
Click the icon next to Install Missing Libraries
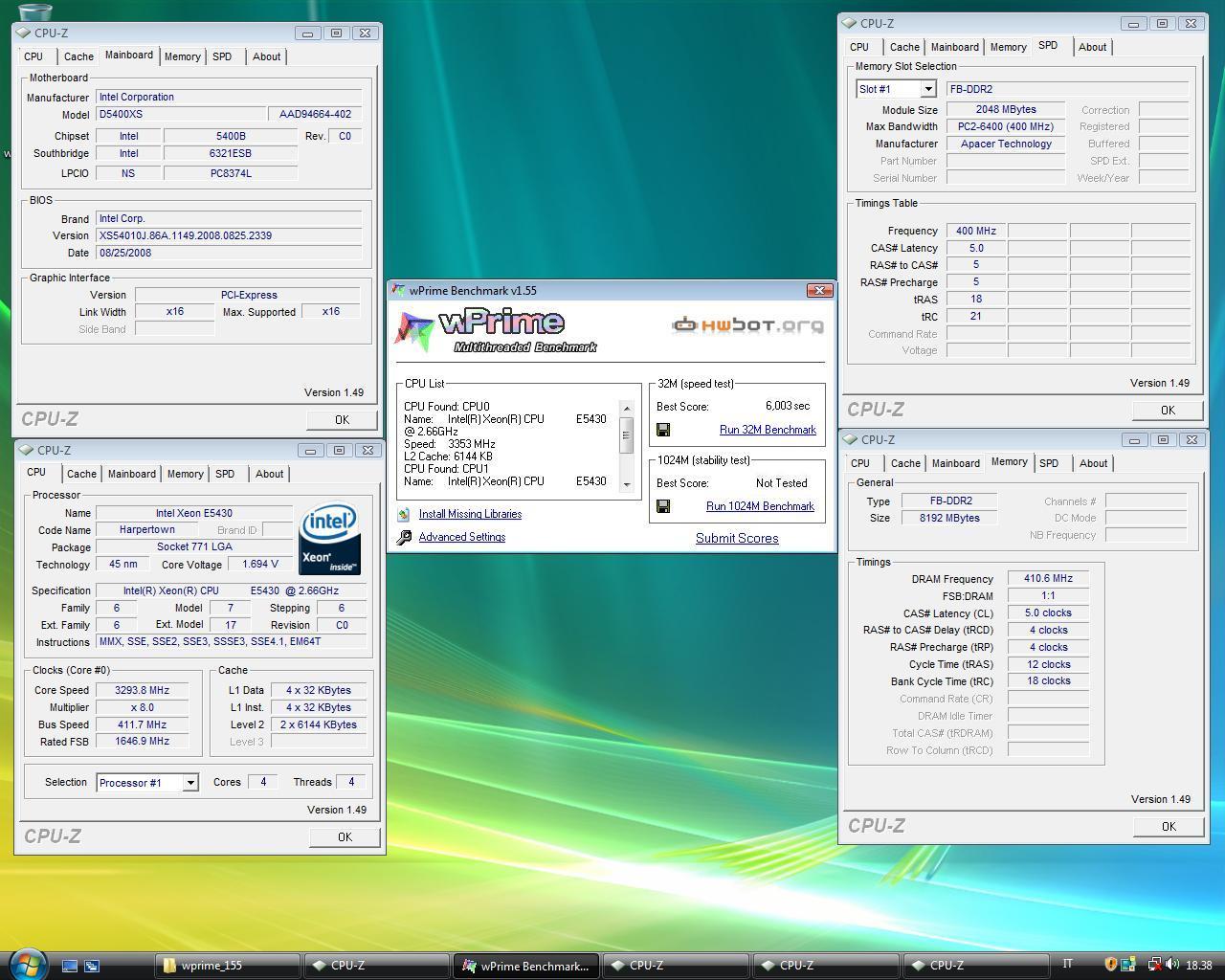coord(404,514)
